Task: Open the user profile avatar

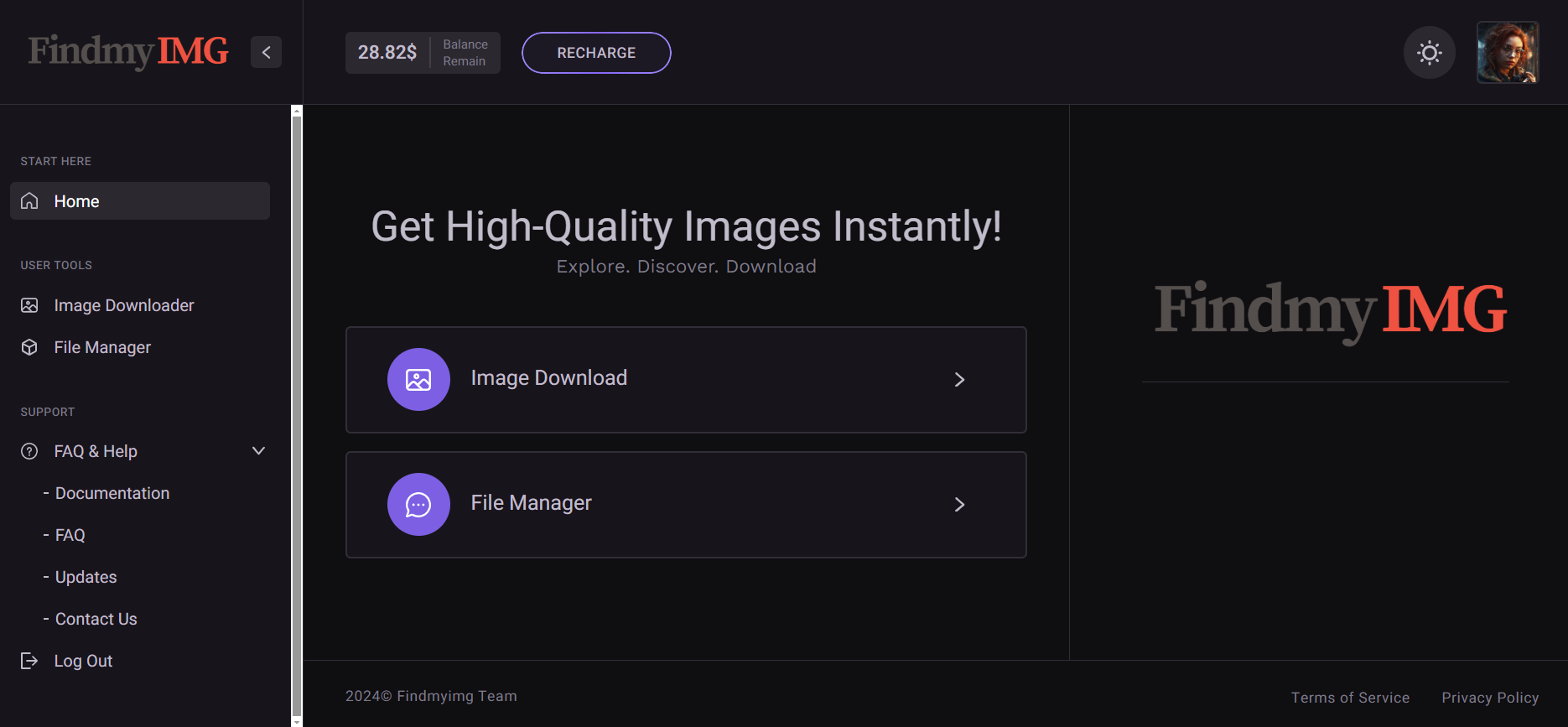Action: tap(1507, 53)
